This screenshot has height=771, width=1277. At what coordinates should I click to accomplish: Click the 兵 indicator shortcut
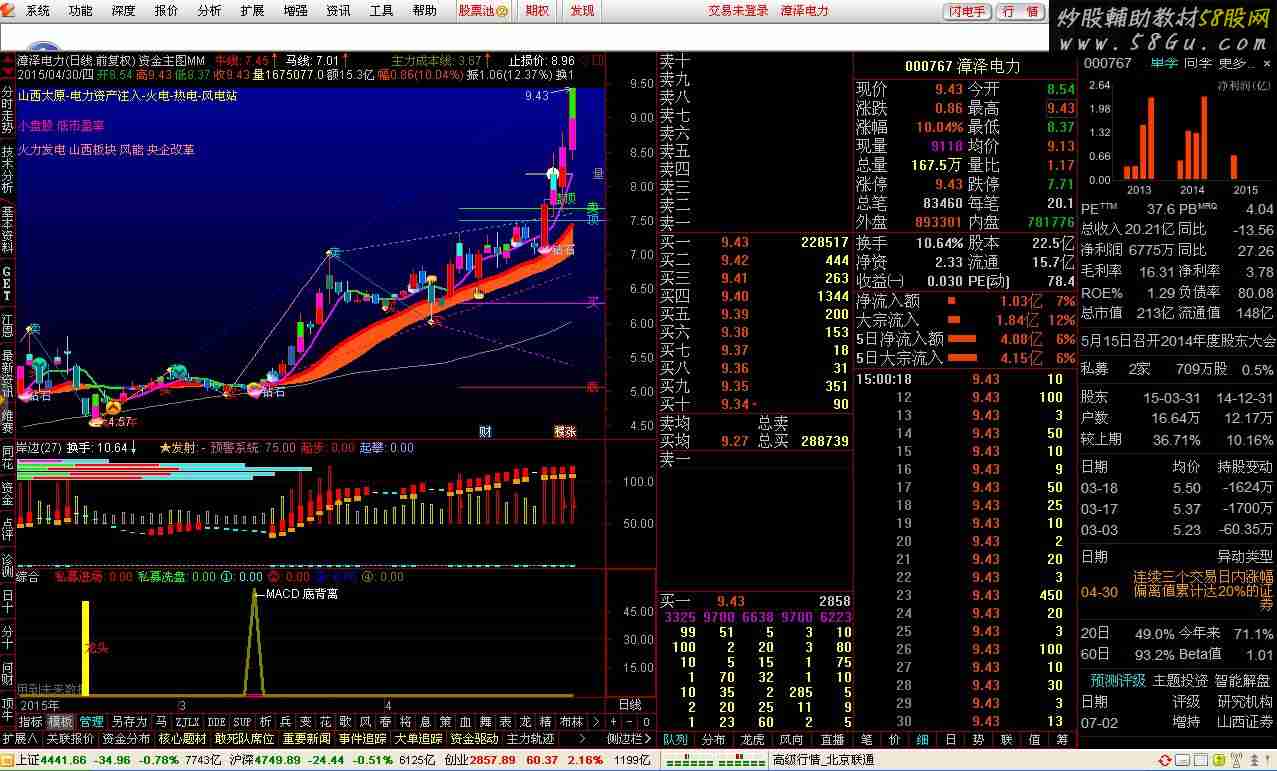pos(285,721)
